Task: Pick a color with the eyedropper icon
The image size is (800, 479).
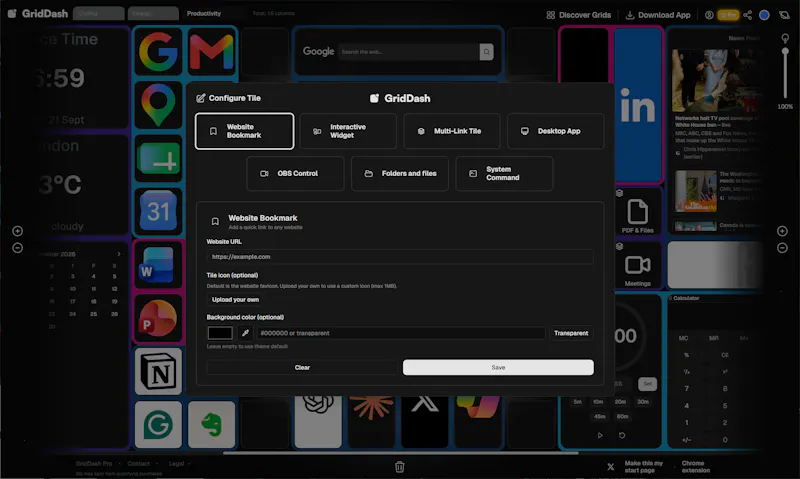Action: 245,333
